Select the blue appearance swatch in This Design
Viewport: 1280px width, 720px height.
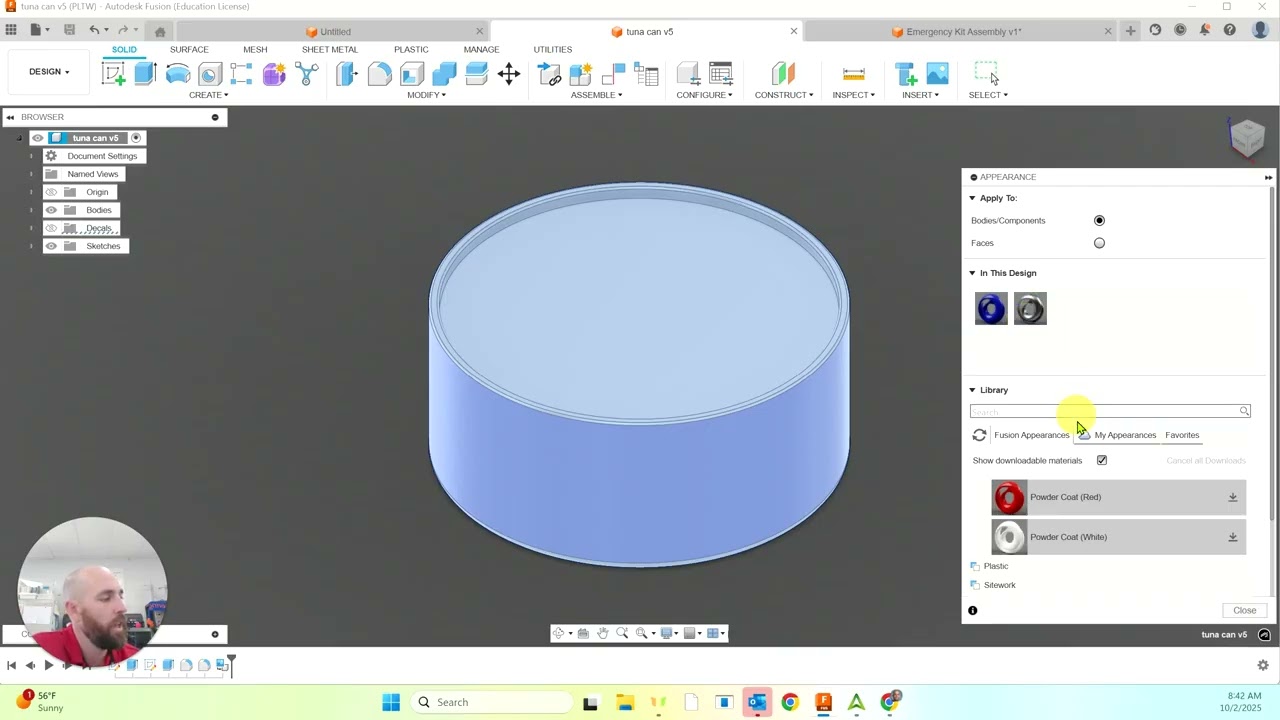[991, 308]
